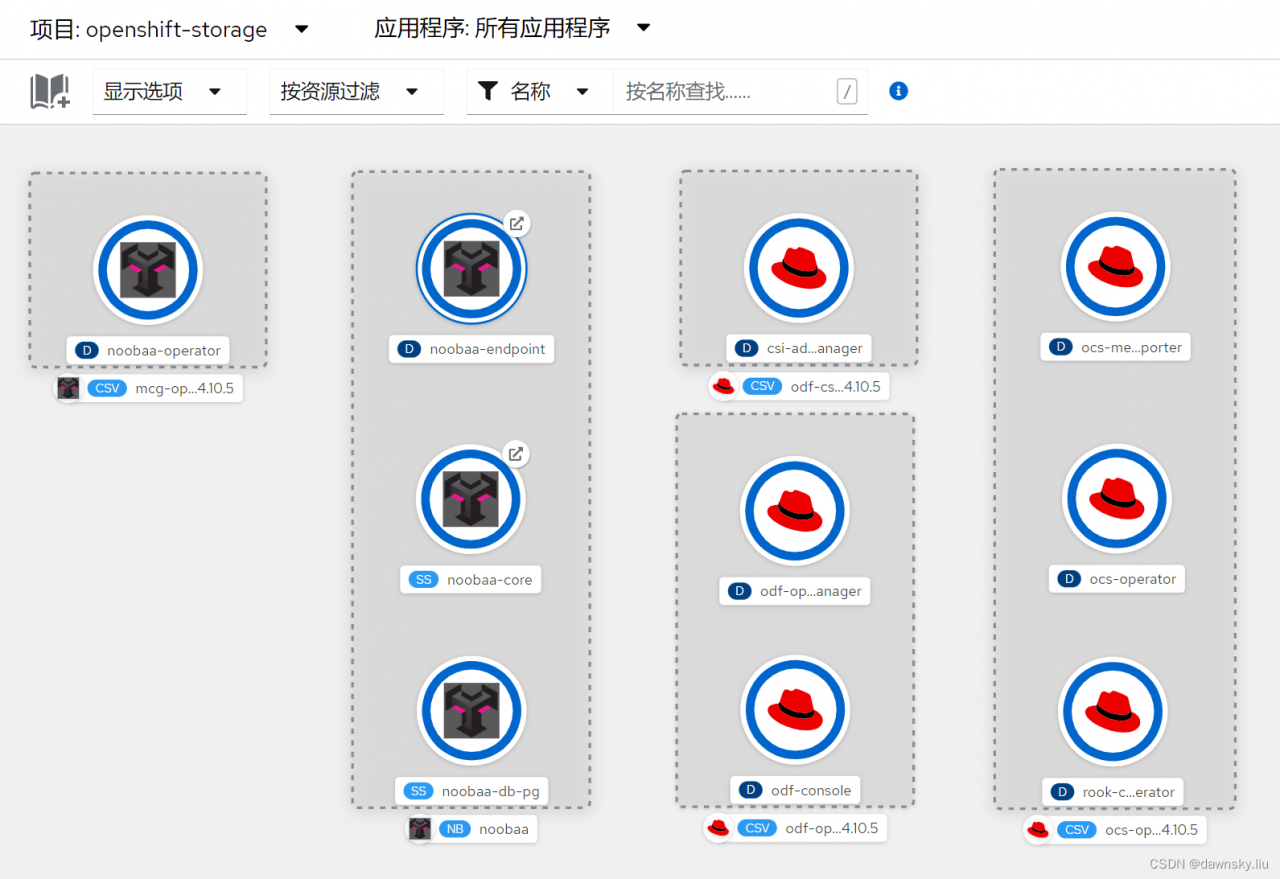Click the slash keyboard shortcut hint
Image resolution: width=1280 pixels, height=879 pixels.
[847, 92]
